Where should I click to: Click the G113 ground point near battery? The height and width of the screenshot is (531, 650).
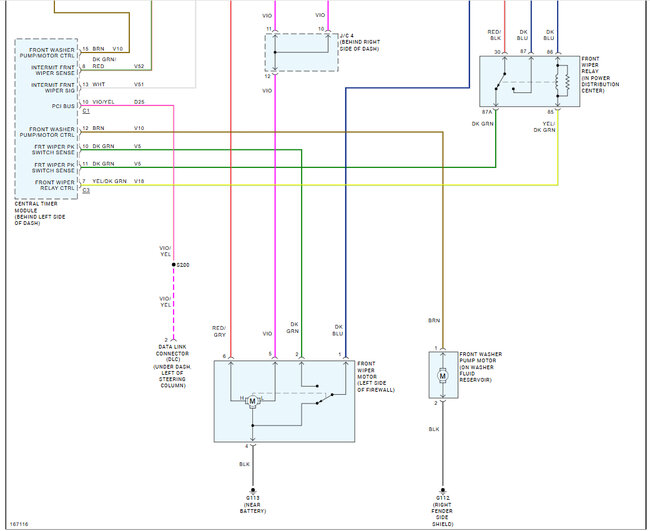point(252,490)
